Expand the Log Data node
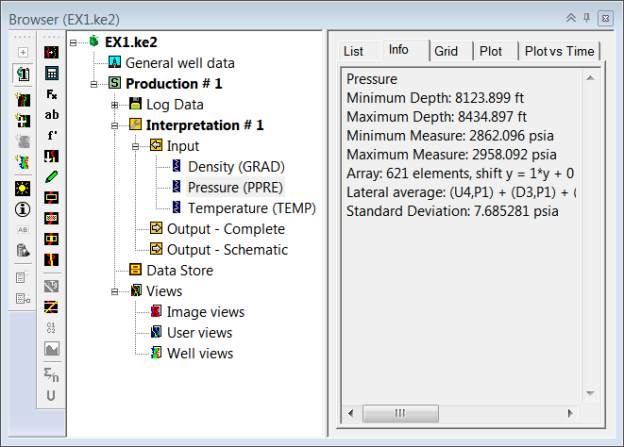Viewport: 624px width, 447px height. click(115, 105)
